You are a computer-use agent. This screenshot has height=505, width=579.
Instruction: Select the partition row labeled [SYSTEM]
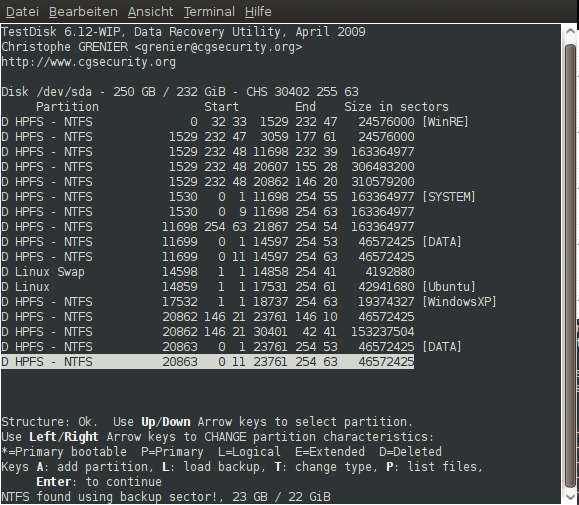click(x=238, y=197)
